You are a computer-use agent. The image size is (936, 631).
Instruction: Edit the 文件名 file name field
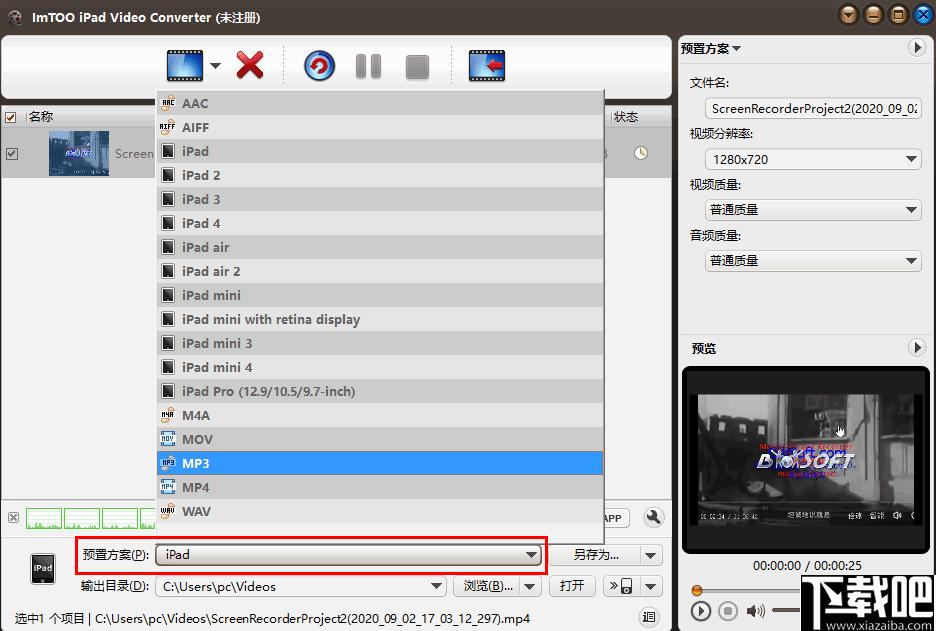(814, 109)
